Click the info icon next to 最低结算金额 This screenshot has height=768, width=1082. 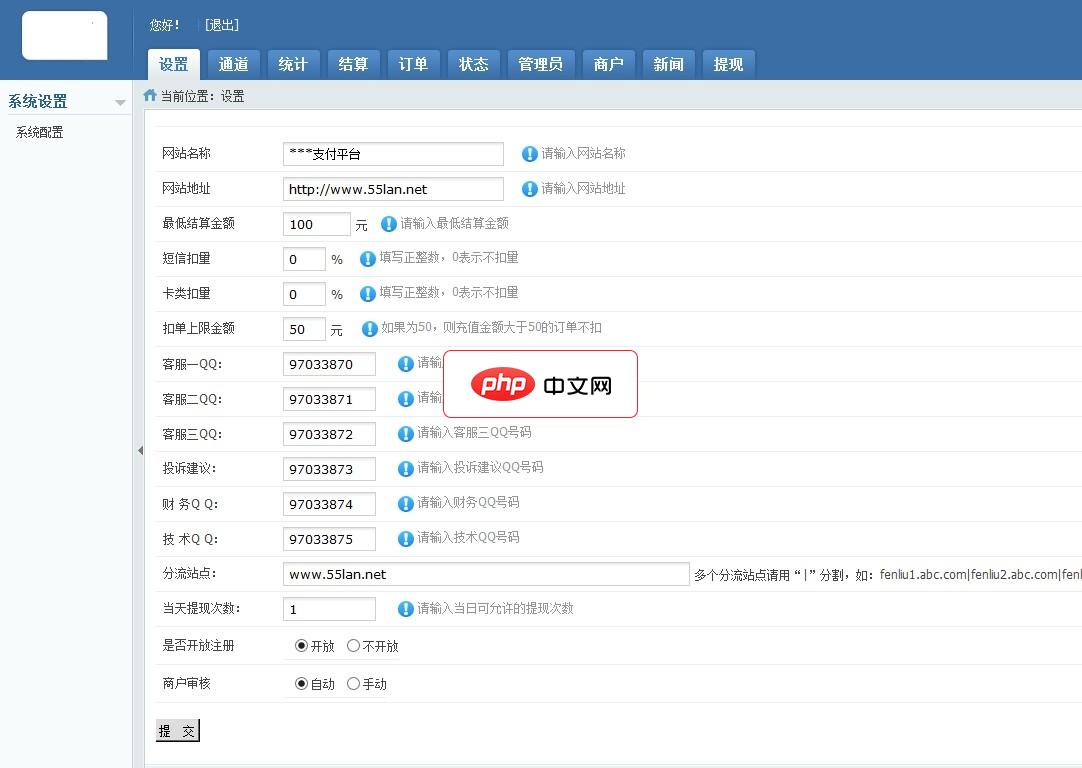click(388, 224)
